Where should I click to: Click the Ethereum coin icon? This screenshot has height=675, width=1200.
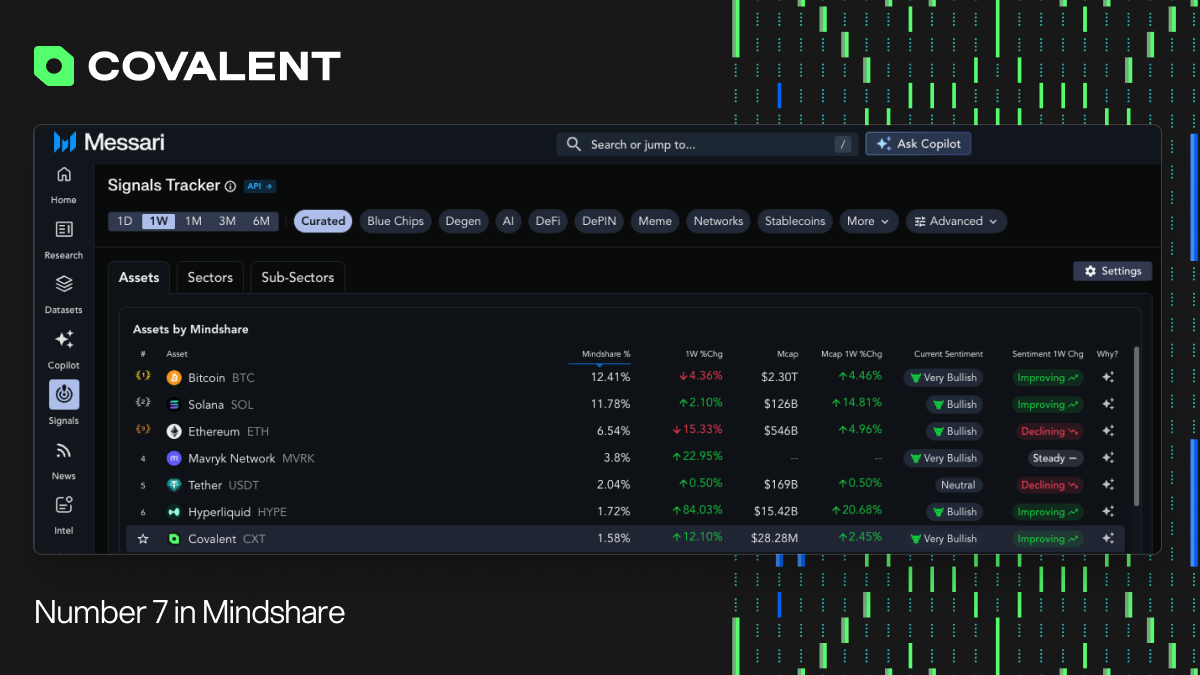point(174,432)
